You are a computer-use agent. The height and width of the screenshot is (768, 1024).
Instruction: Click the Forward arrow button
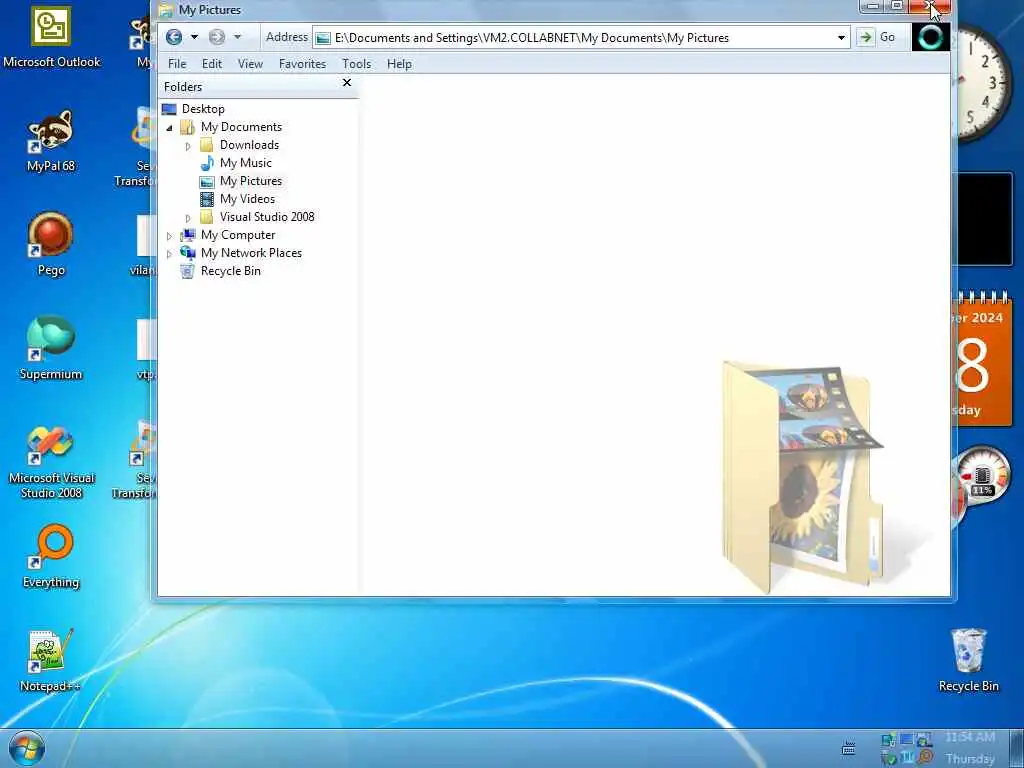217,37
